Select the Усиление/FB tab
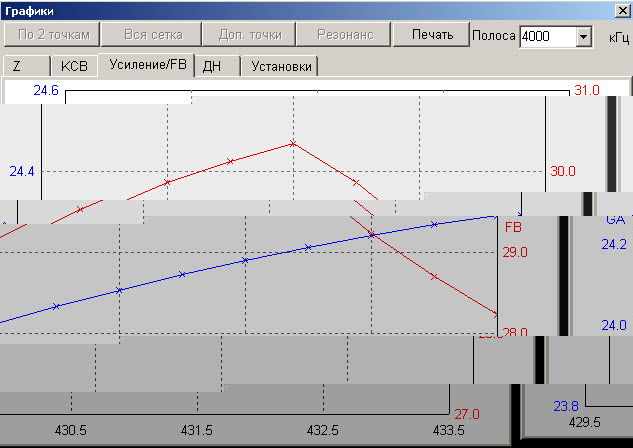Image resolution: width=633 pixels, height=448 pixels. coord(149,66)
